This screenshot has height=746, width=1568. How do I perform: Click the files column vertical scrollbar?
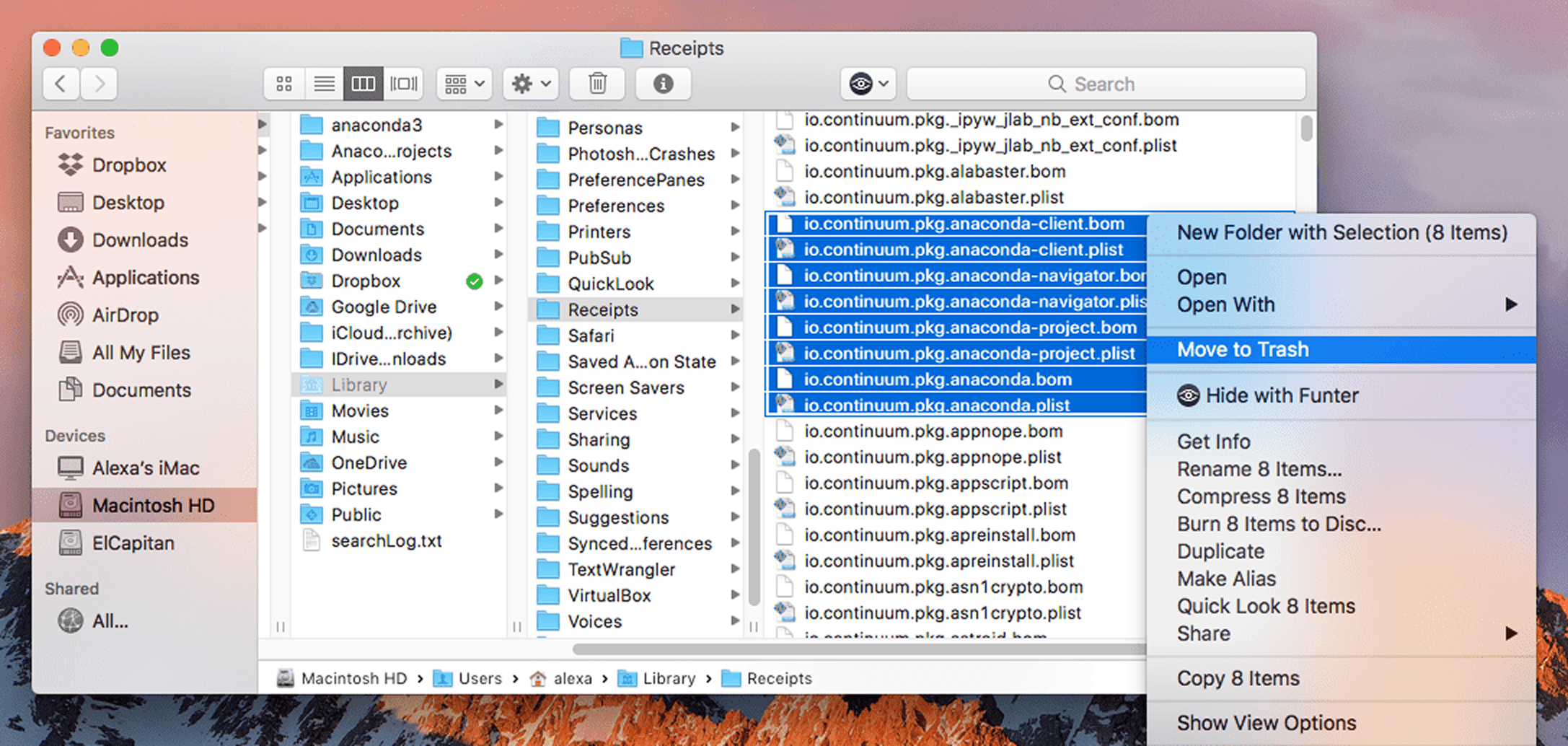coord(1306,128)
